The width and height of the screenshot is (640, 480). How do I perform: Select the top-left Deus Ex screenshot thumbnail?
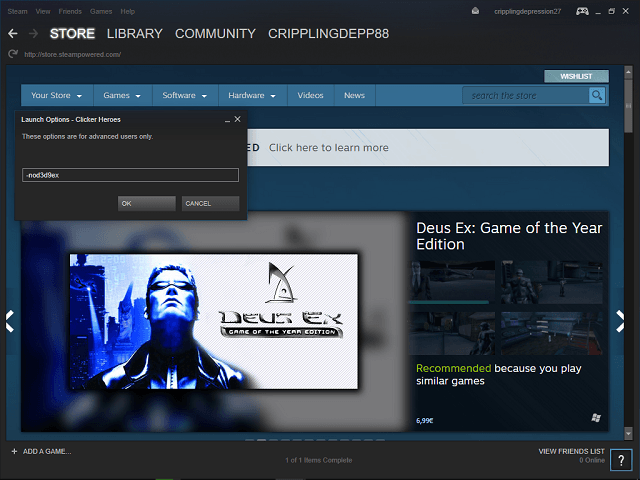tap(452, 282)
